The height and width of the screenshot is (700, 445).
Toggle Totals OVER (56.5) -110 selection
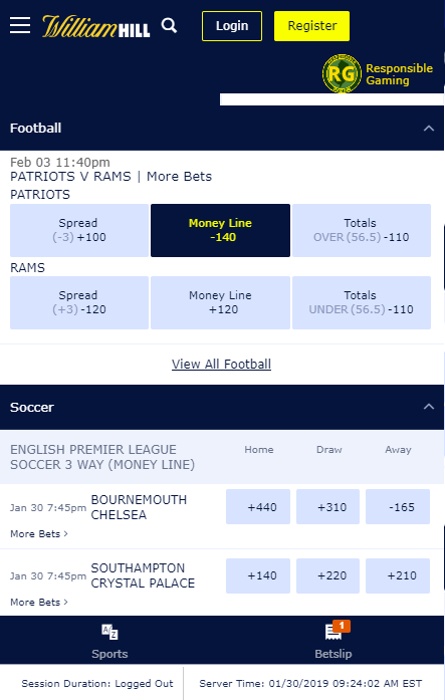[362, 230]
